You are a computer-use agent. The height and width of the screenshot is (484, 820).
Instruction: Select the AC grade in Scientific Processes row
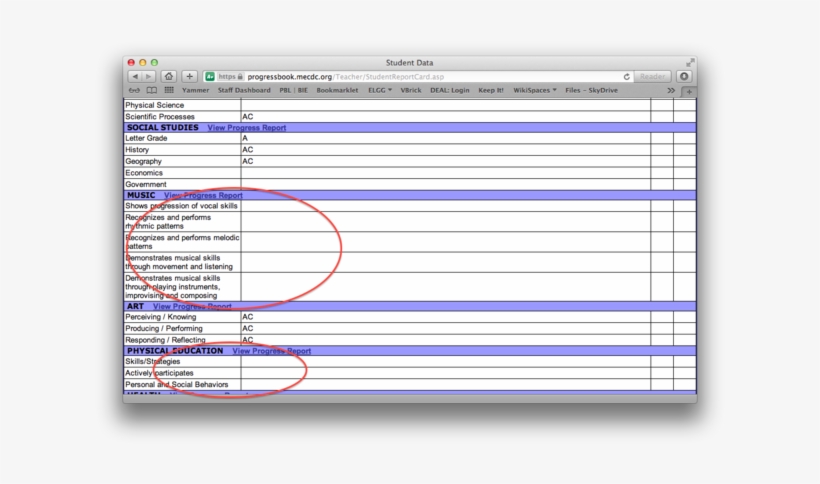click(247, 117)
